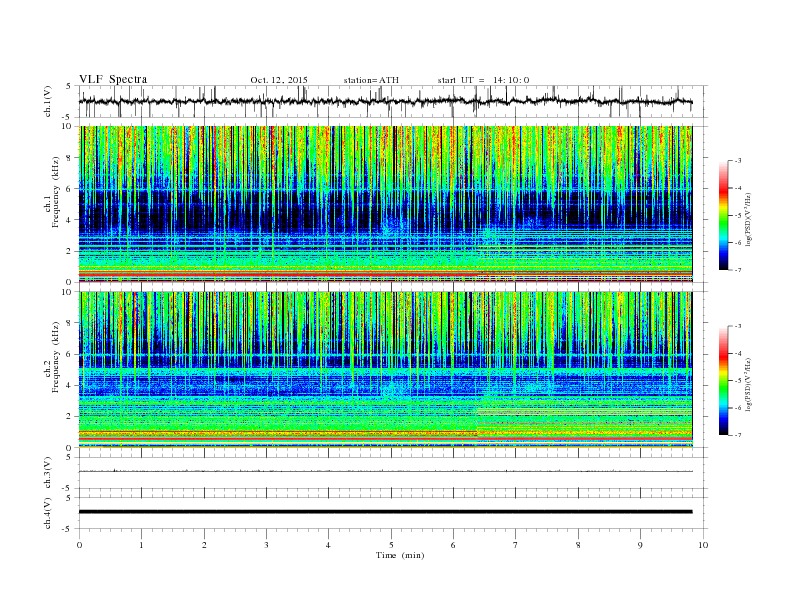The height and width of the screenshot is (612, 792).
Task: Click the ch.2 spectrogram plot area
Action: [385, 370]
